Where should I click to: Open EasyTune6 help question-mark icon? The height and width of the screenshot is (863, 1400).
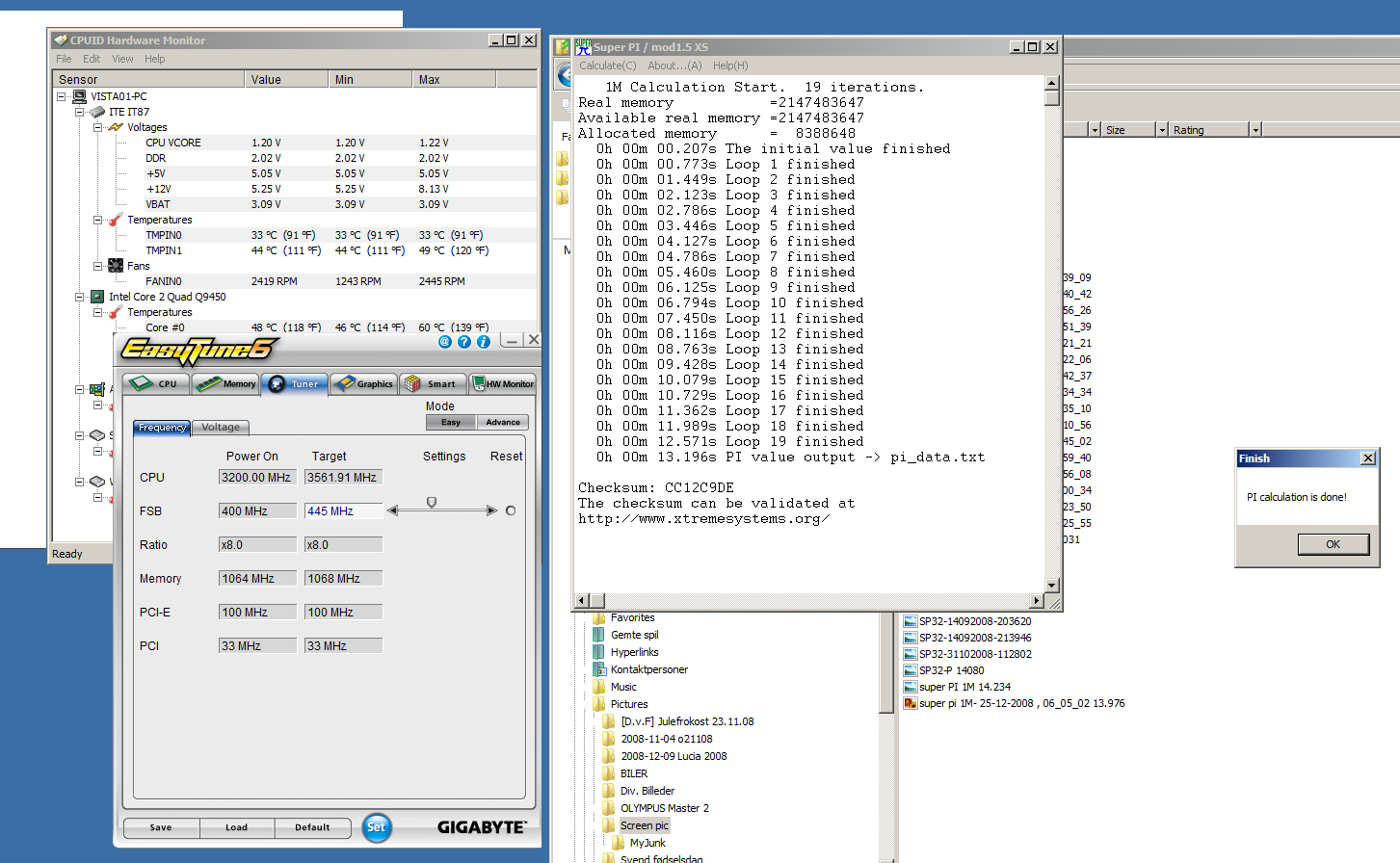click(464, 342)
